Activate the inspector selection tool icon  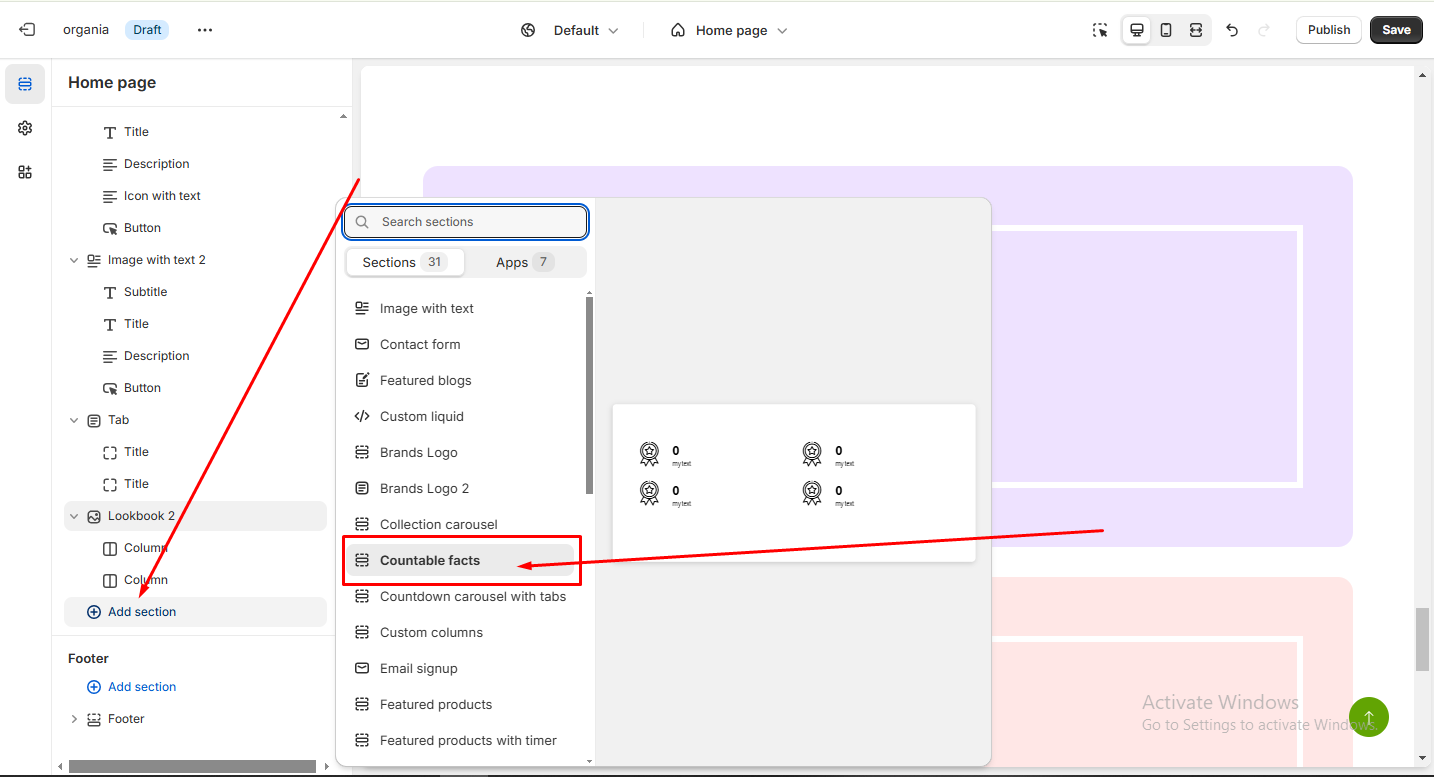(x=1100, y=30)
